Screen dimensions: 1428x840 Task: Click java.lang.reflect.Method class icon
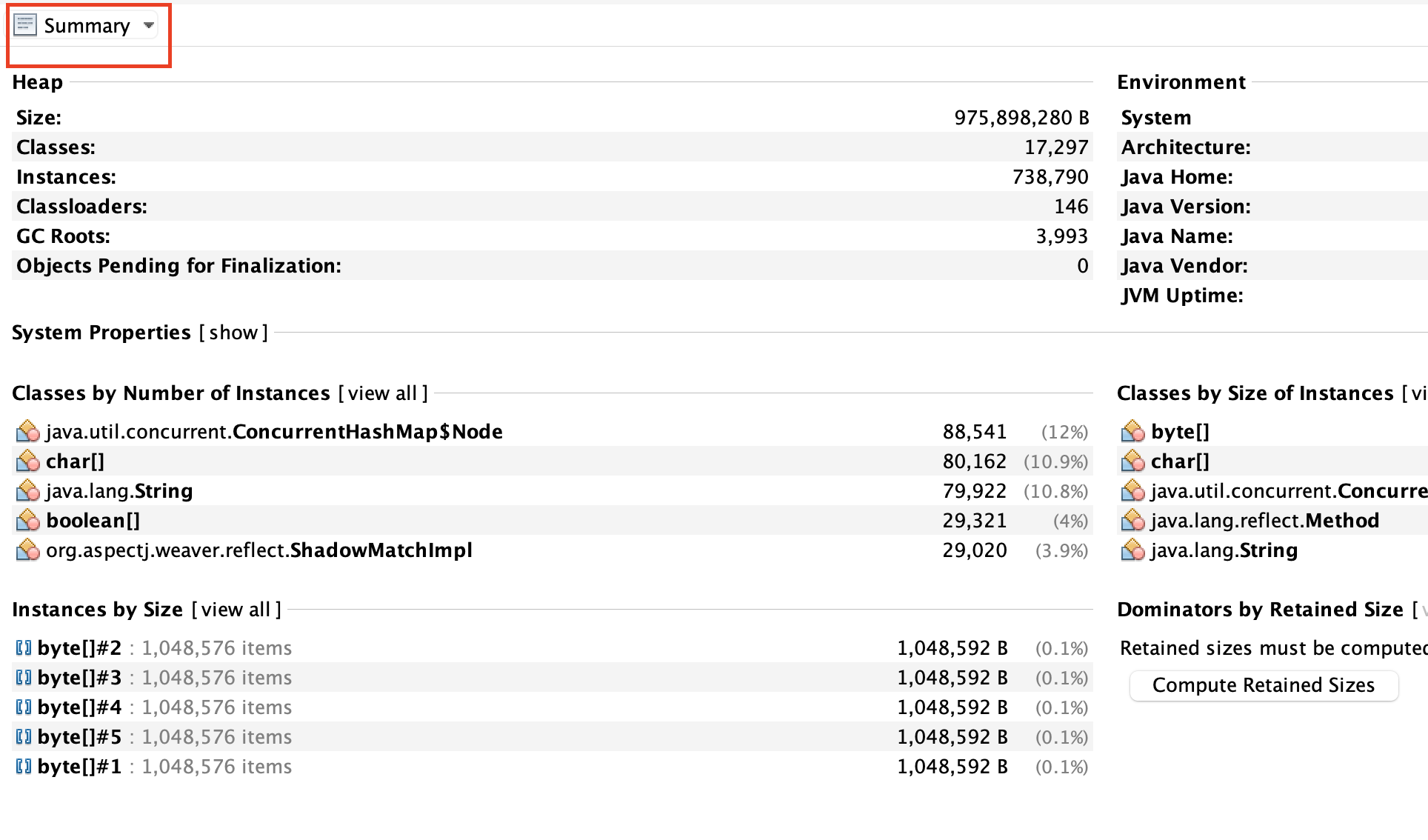point(1132,520)
